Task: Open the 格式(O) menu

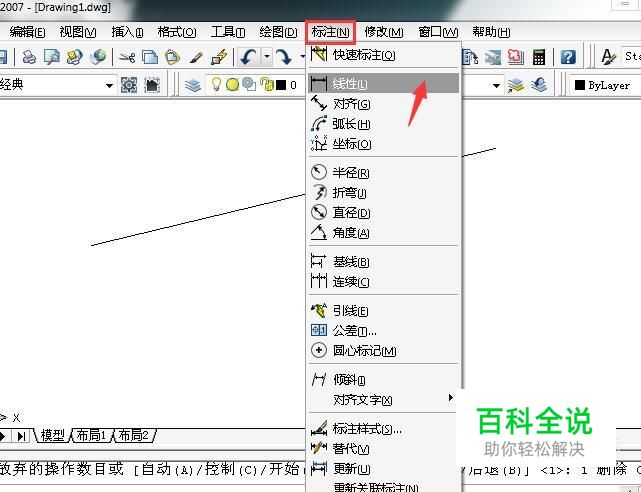Action: (177, 32)
